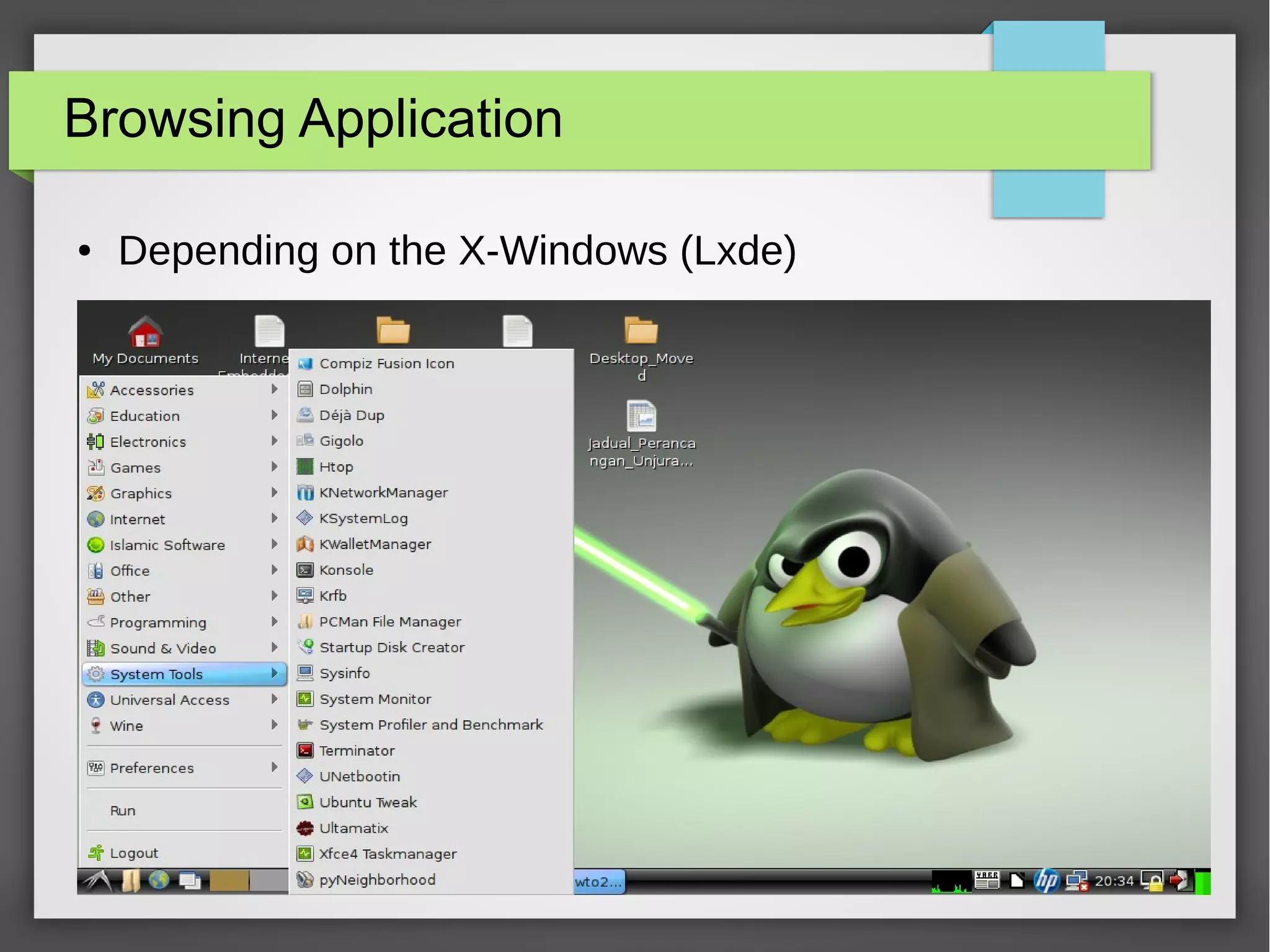Image resolution: width=1270 pixels, height=952 pixels.
Task: Expand the Education submenu
Action: 184,416
